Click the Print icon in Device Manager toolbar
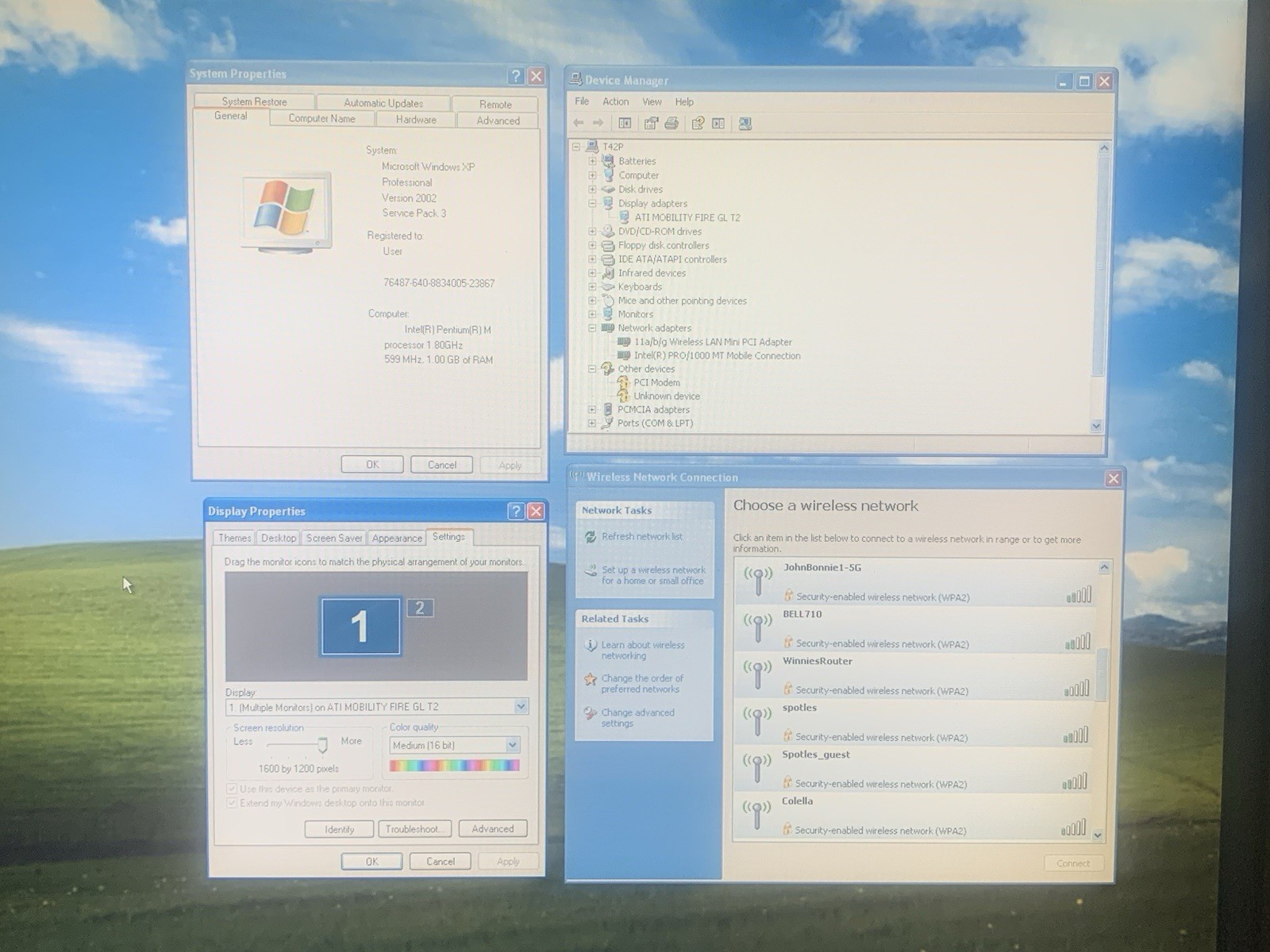Image resolution: width=1270 pixels, height=952 pixels. pos(672,123)
